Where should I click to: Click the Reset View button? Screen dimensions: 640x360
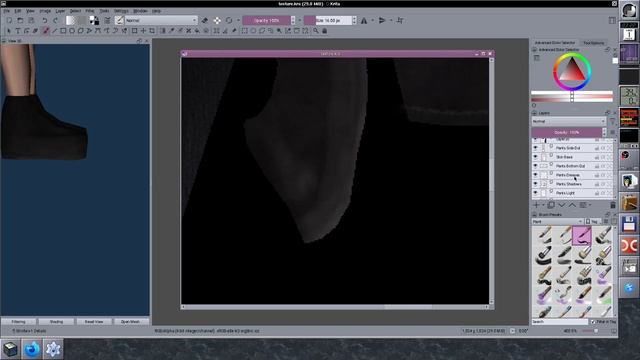click(x=94, y=322)
